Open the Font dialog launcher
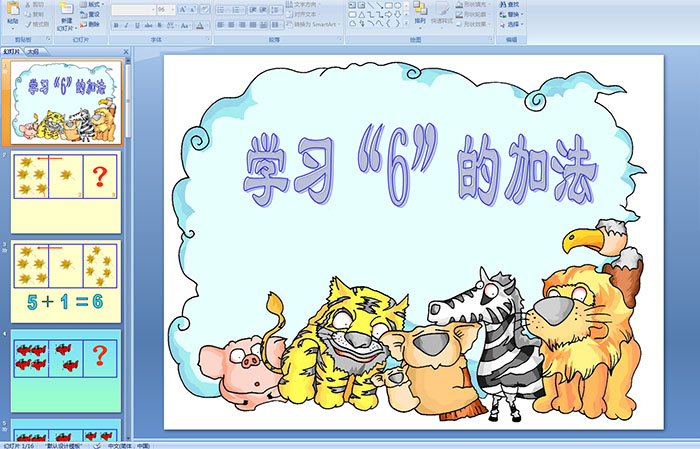Image resolution: width=700 pixels, height=449 pixels. (x=208, y=40)
